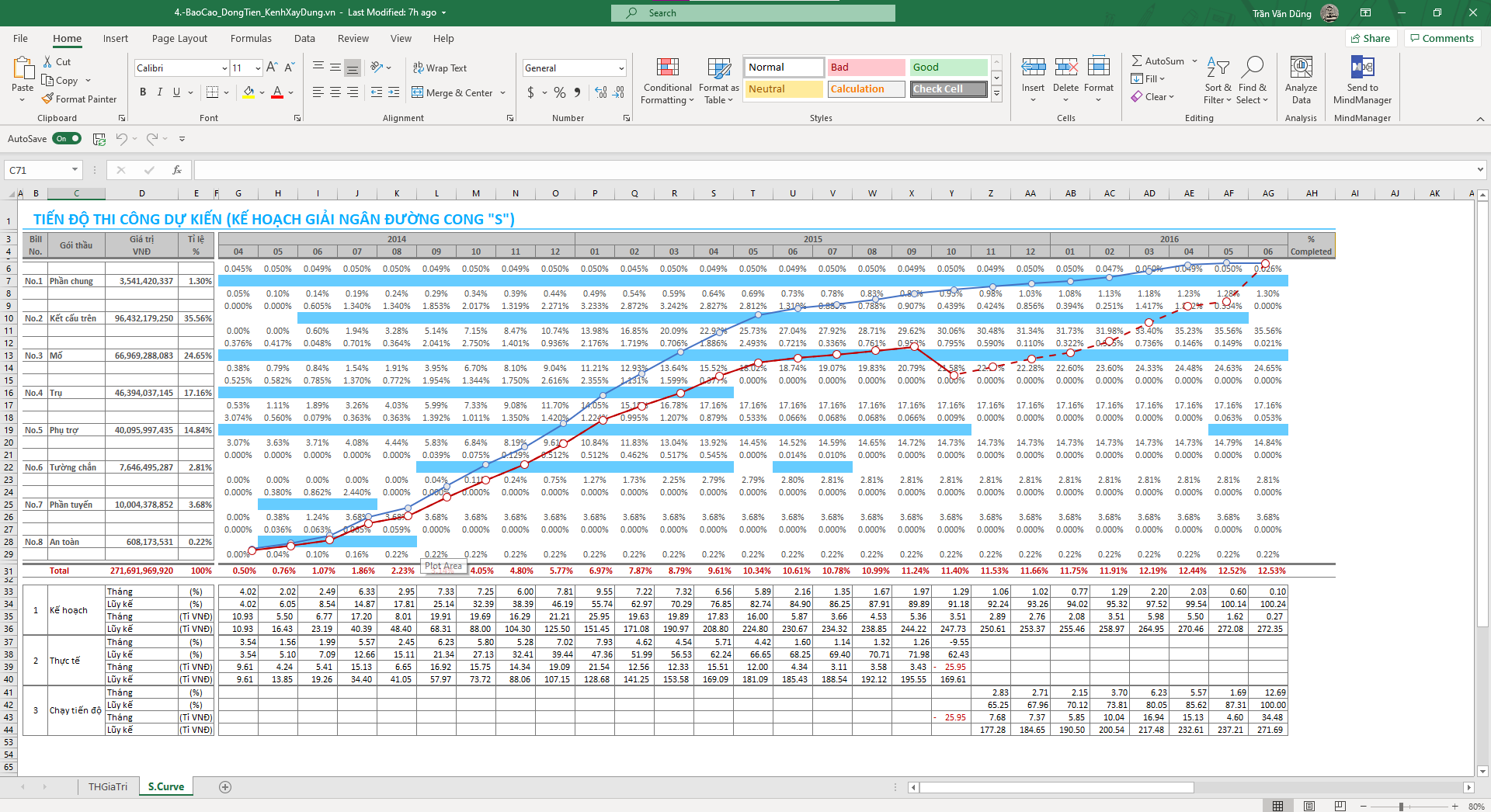The image size is (1491, 812).
Task: Expand the font name dropdown
Action: [224, 68]
